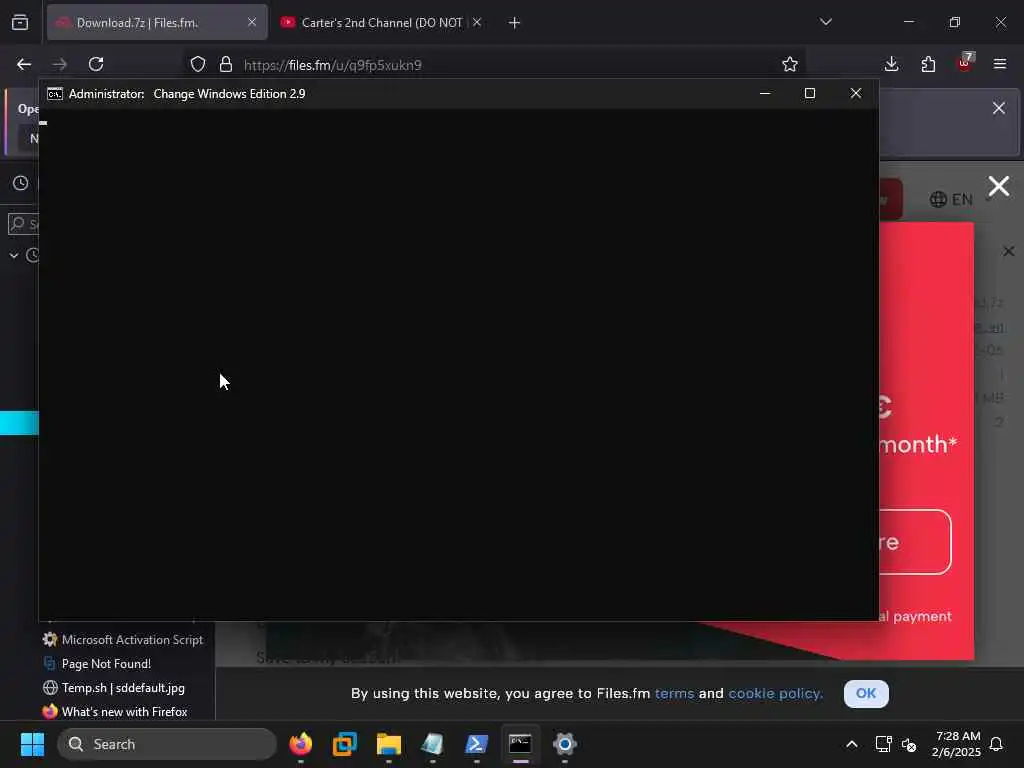This screenshot has height=768, width=1024.
Task: Reload the current page
Action: click(x=96, y=64)
